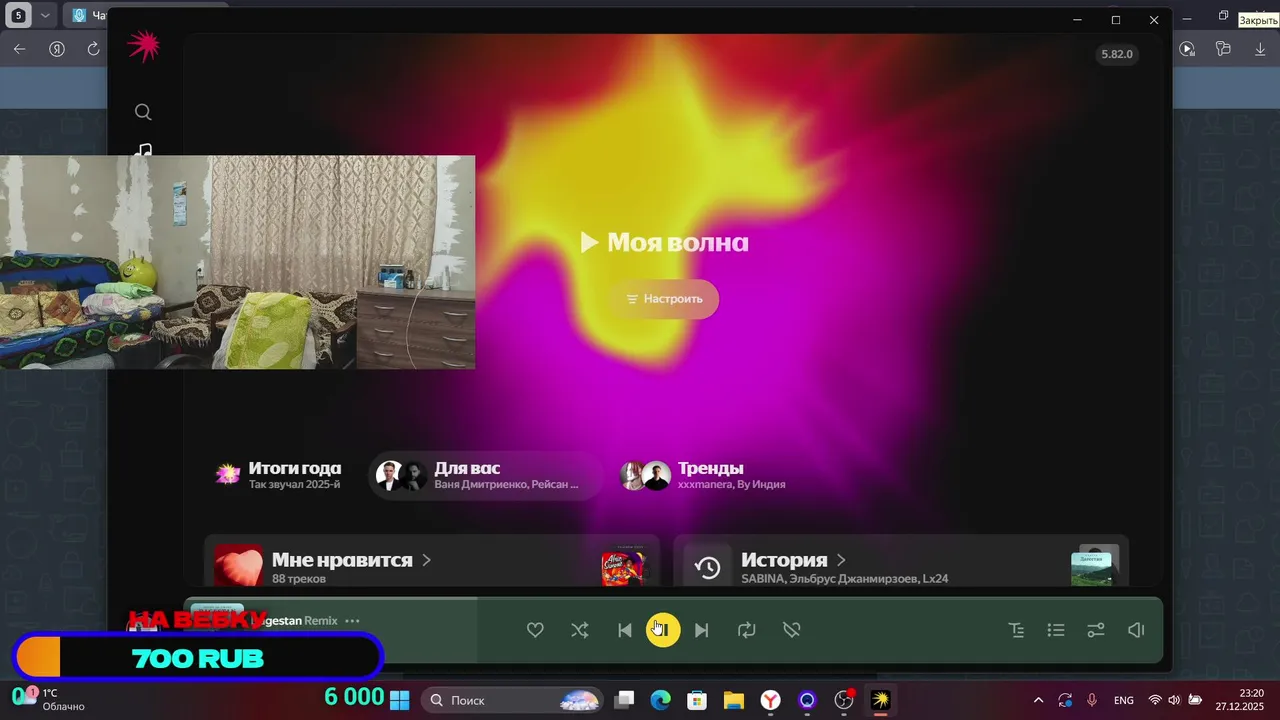Show hidden tray icons chevron

(1038, 700)
